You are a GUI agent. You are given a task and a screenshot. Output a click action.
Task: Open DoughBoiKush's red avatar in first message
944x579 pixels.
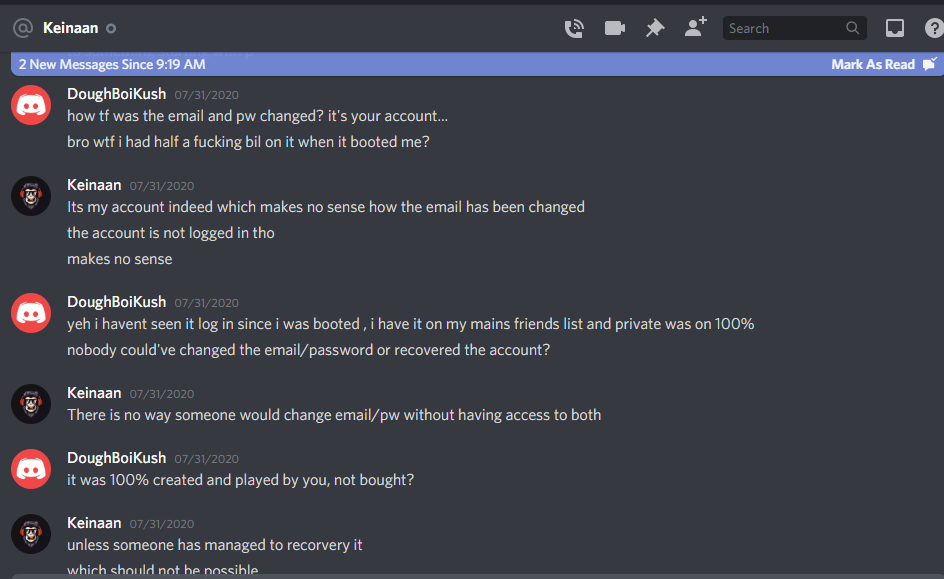pyautogui.click(x=31, y=105)
